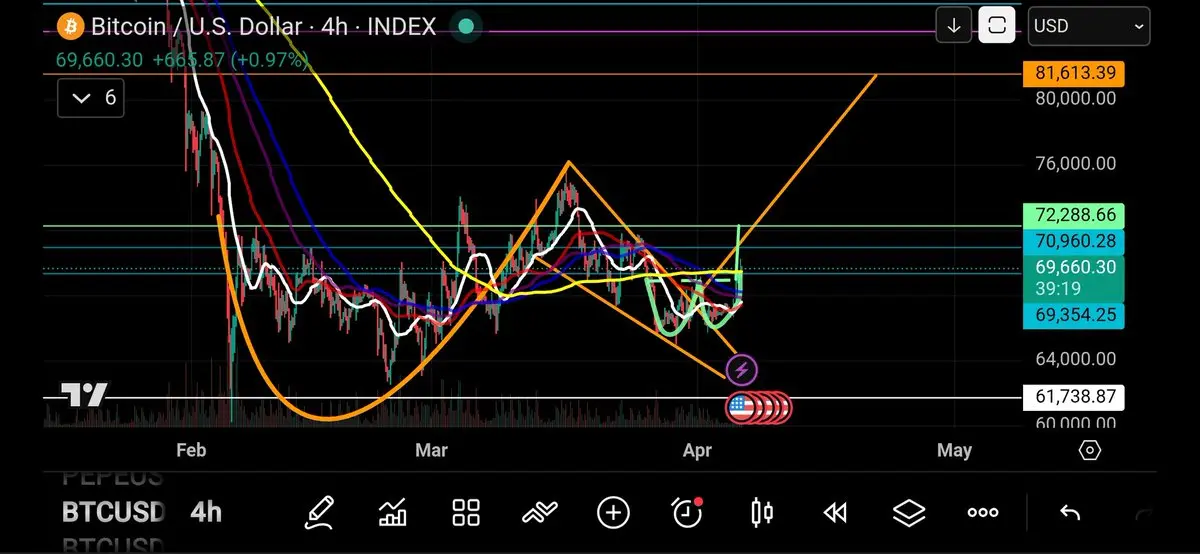Click the Apr date on time axis

tap(696, 451)
